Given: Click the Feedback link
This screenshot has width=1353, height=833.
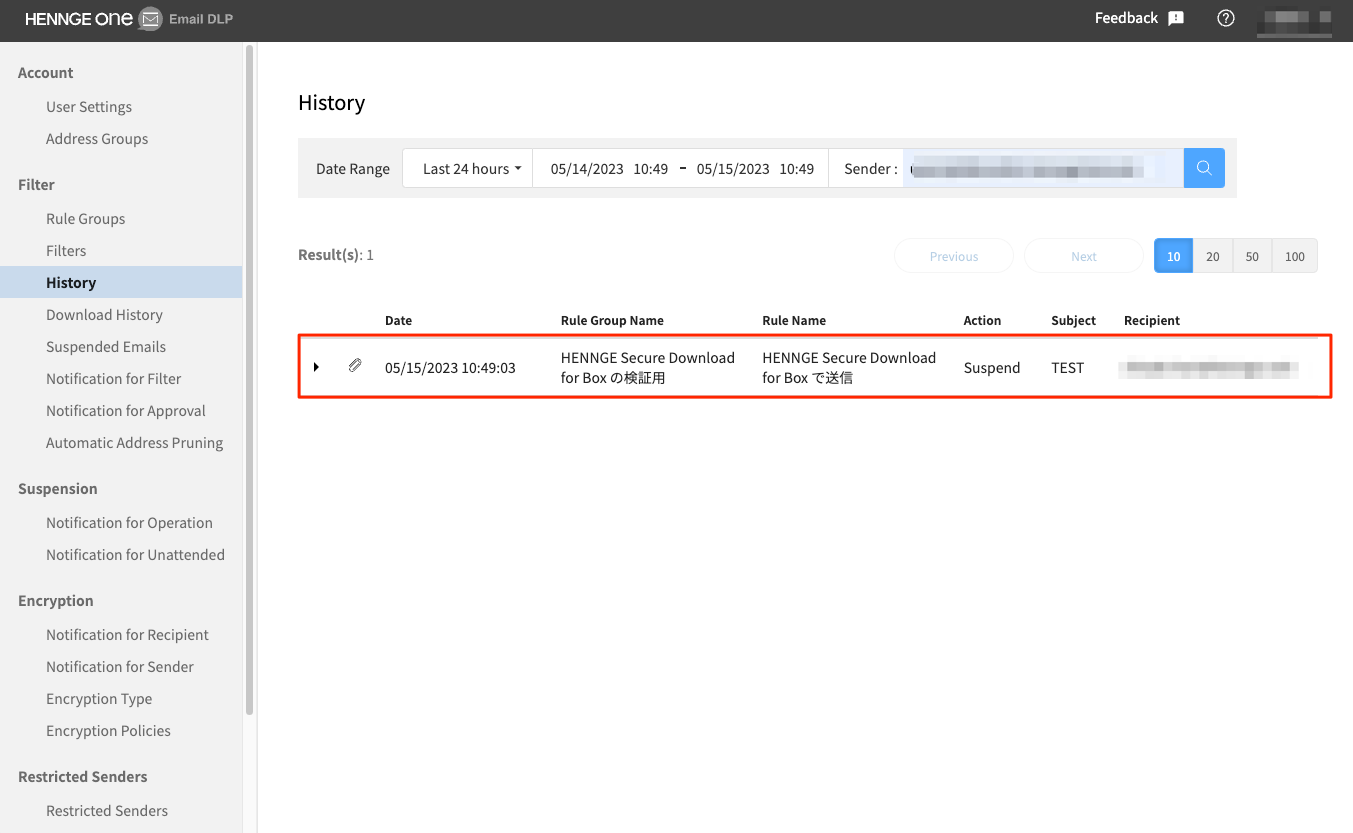Looking at the screenshot, I should click(x=1126, y=18).
